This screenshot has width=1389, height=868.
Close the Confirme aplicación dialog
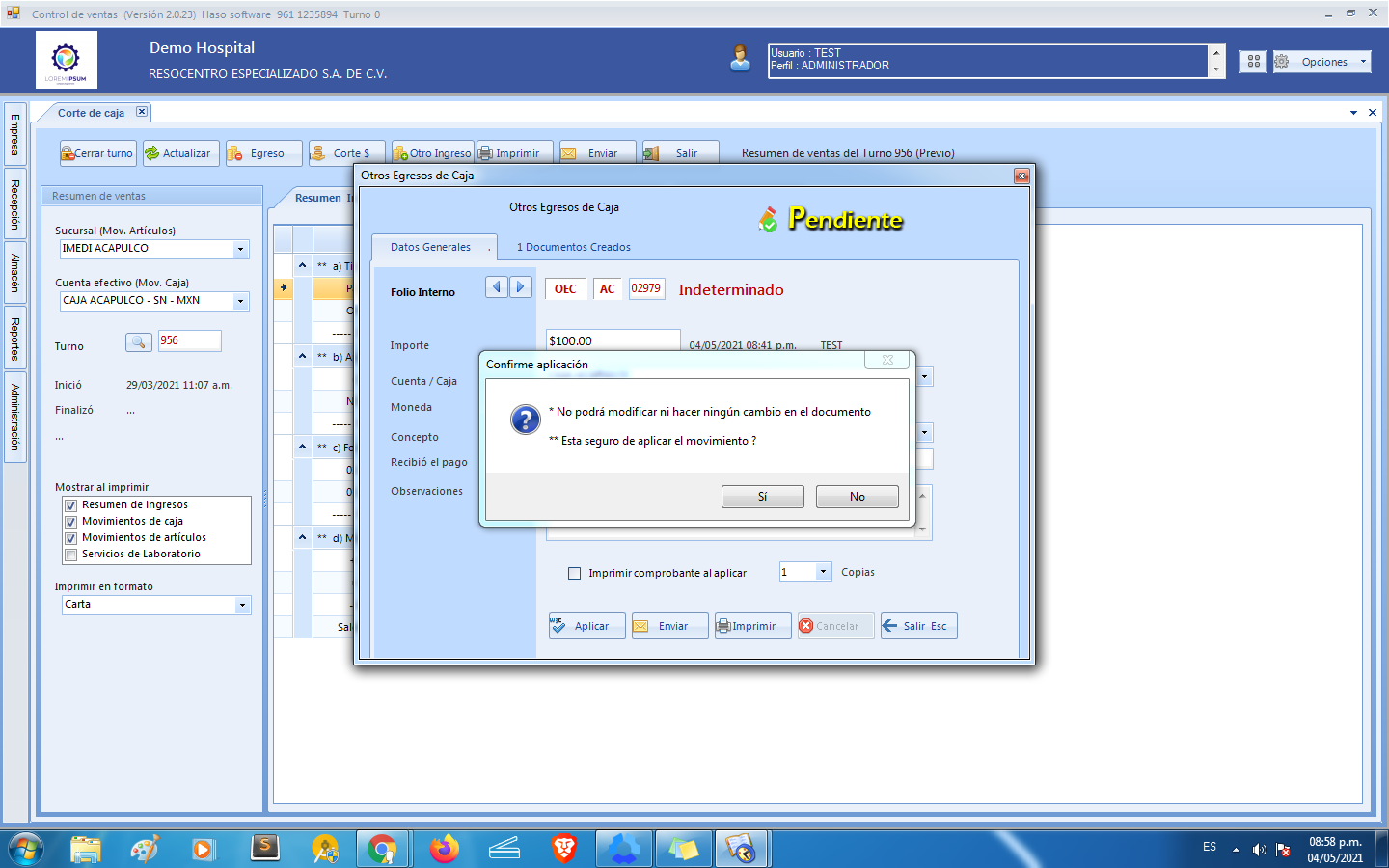tap(887, 360)
